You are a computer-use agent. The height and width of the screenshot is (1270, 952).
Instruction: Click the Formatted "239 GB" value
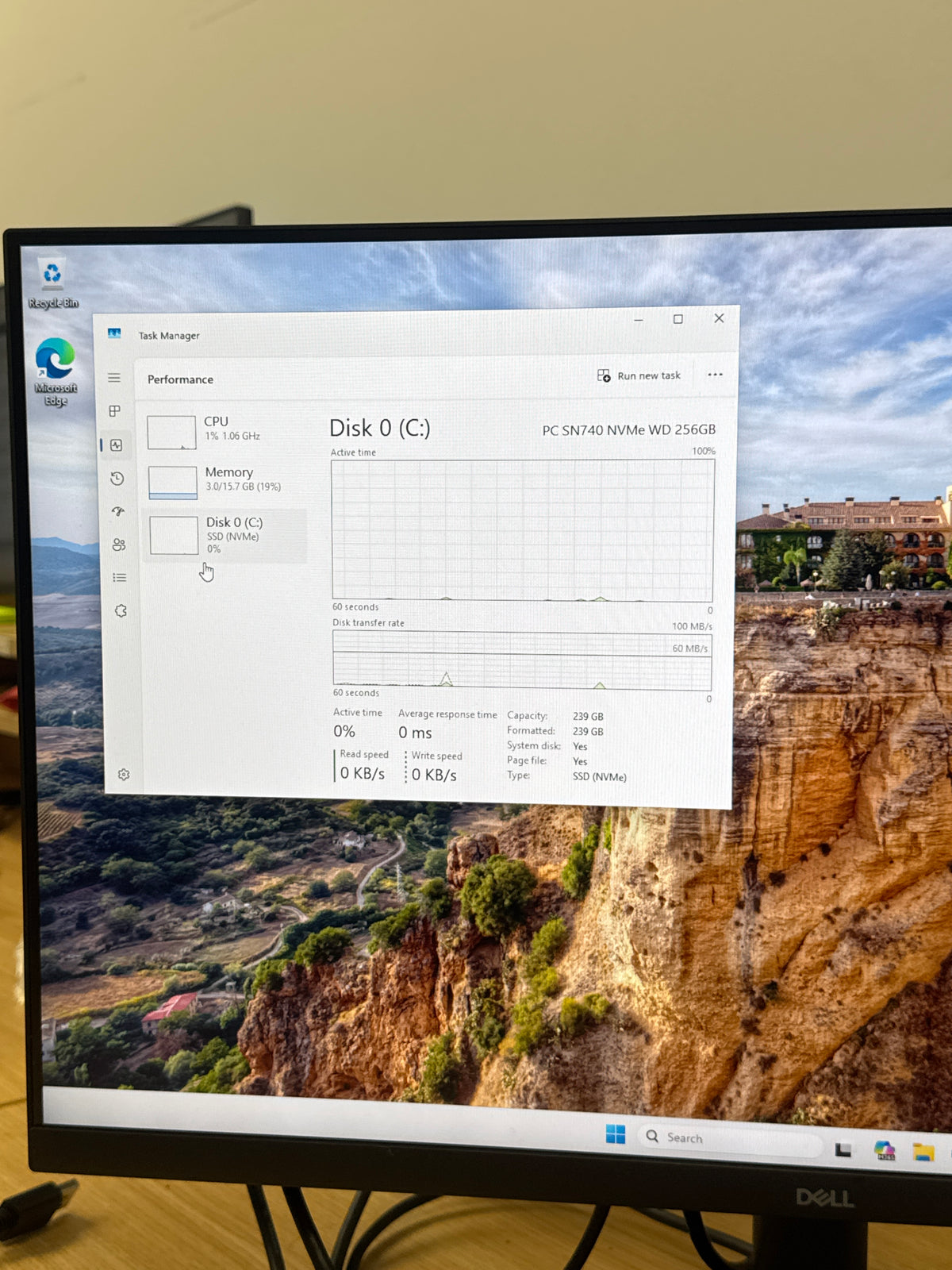(x=588, y=732)
